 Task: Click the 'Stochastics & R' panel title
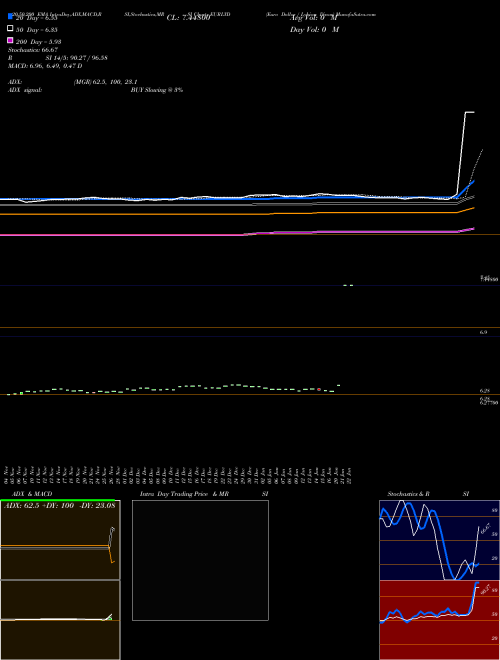[408, 494]
